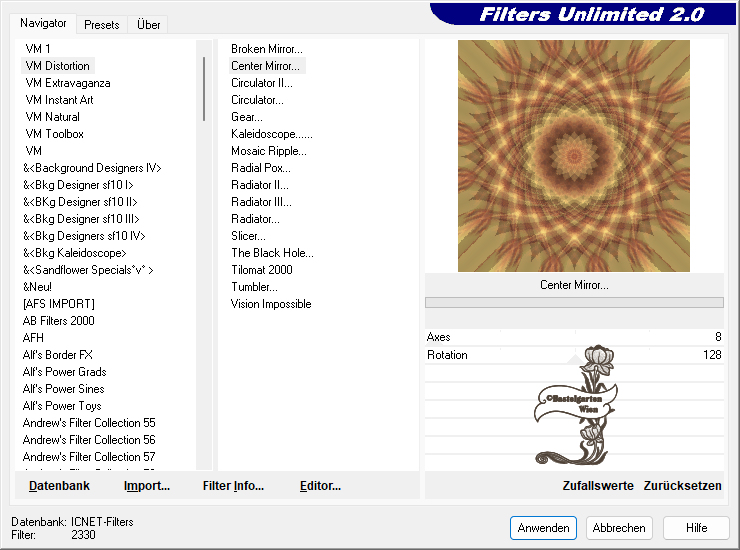This screenshot has width=740, height=550.
Task: Select The Black Hole... filter
Action: point(272,253)
